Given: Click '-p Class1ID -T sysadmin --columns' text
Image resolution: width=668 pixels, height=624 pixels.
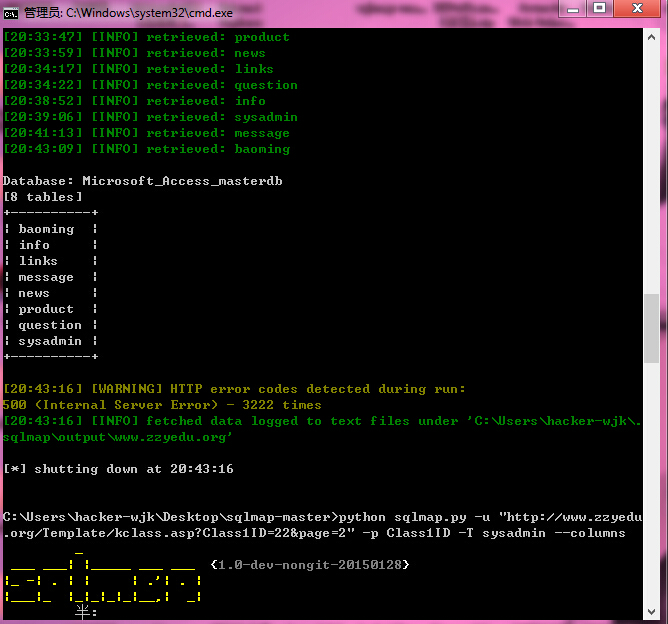Looking at the screenshot, I should [494, 533].
